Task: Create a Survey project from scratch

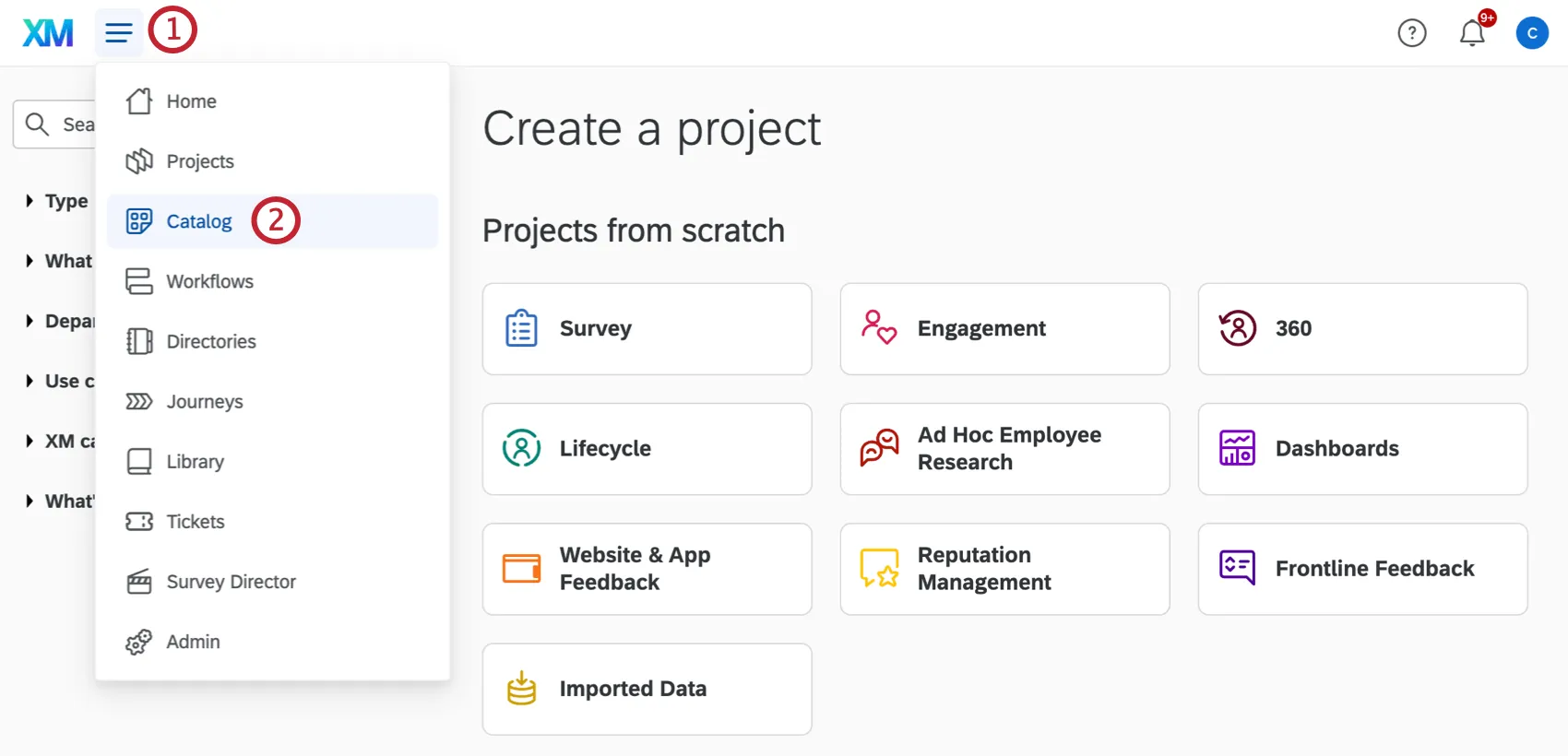Action: point(647,329)
